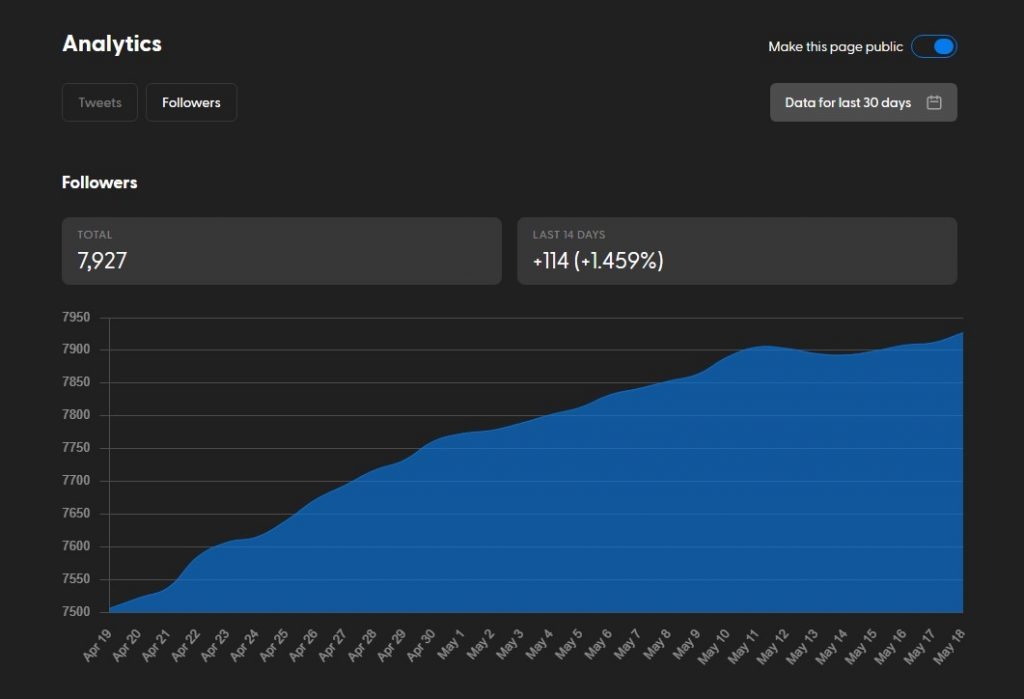Click the 7500 value on the y-axis
Screen dimensions: 1024x699
click(76, 612)
